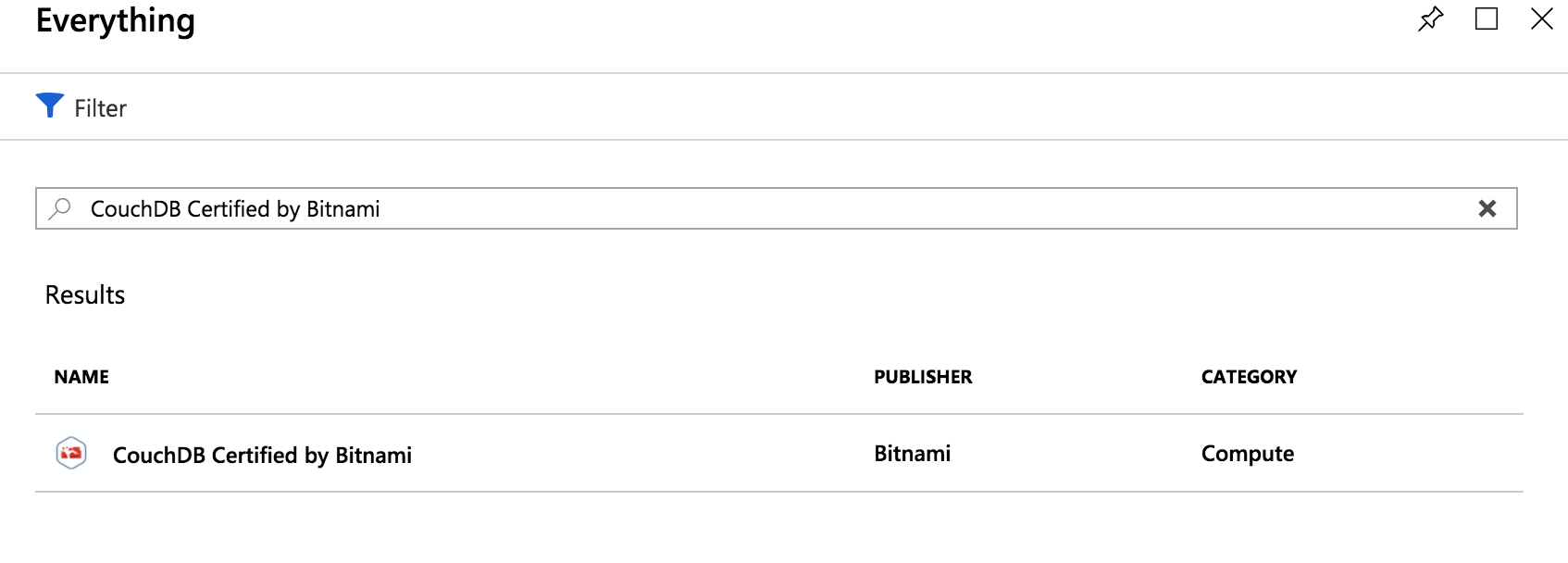Click the magnifier search icon
Screen dimensions: 1568x563
click(x=60, y=208)
